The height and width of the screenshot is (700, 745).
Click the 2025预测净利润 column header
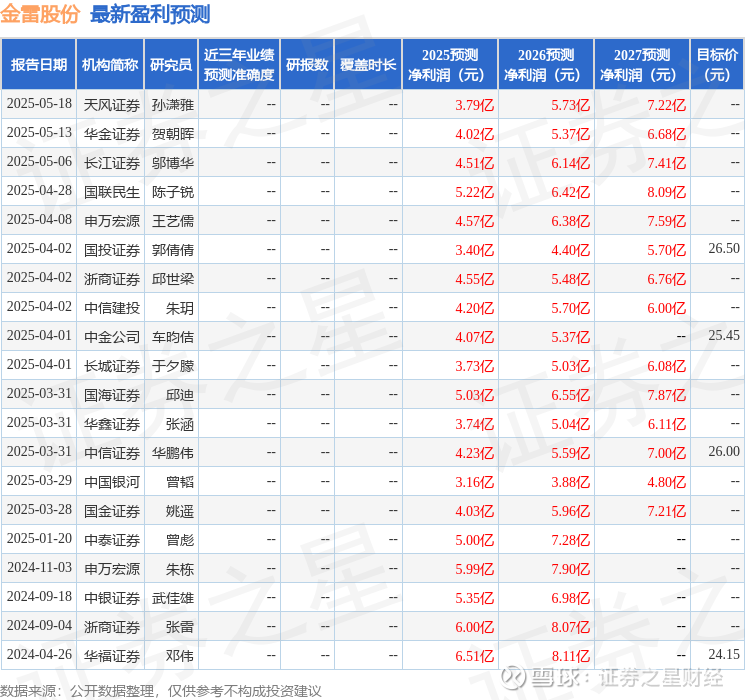coord(450,65)
